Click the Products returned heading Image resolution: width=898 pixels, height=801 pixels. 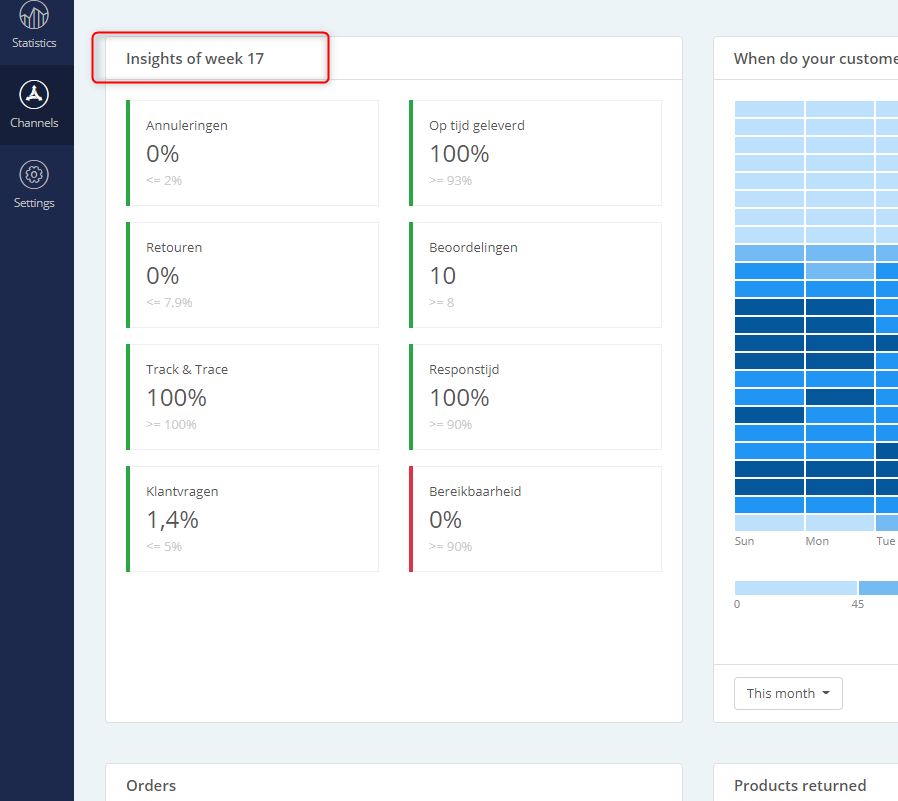(799, 785)
